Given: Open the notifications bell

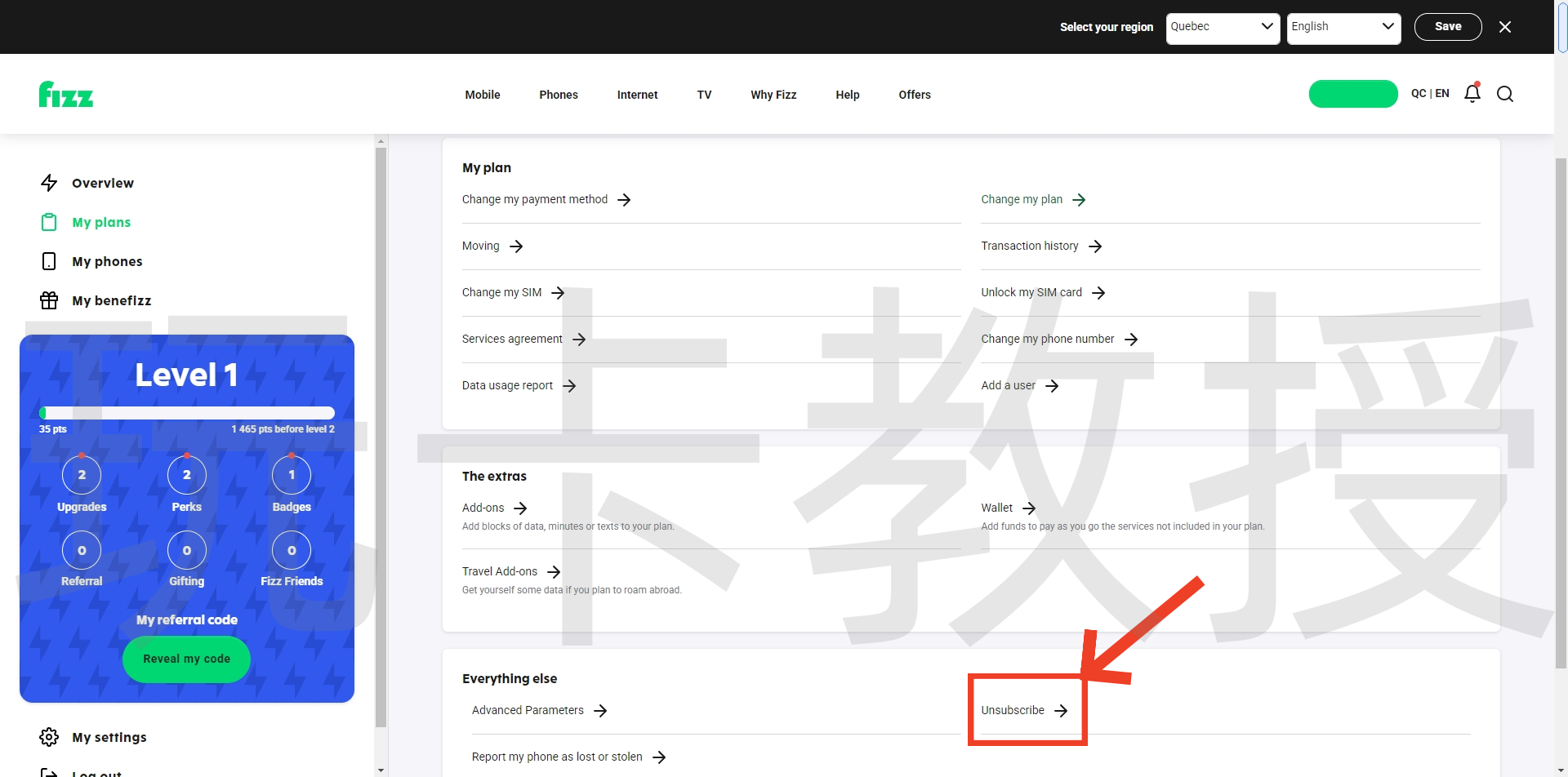Looking at the screenshot, I should coord(1472,94).
